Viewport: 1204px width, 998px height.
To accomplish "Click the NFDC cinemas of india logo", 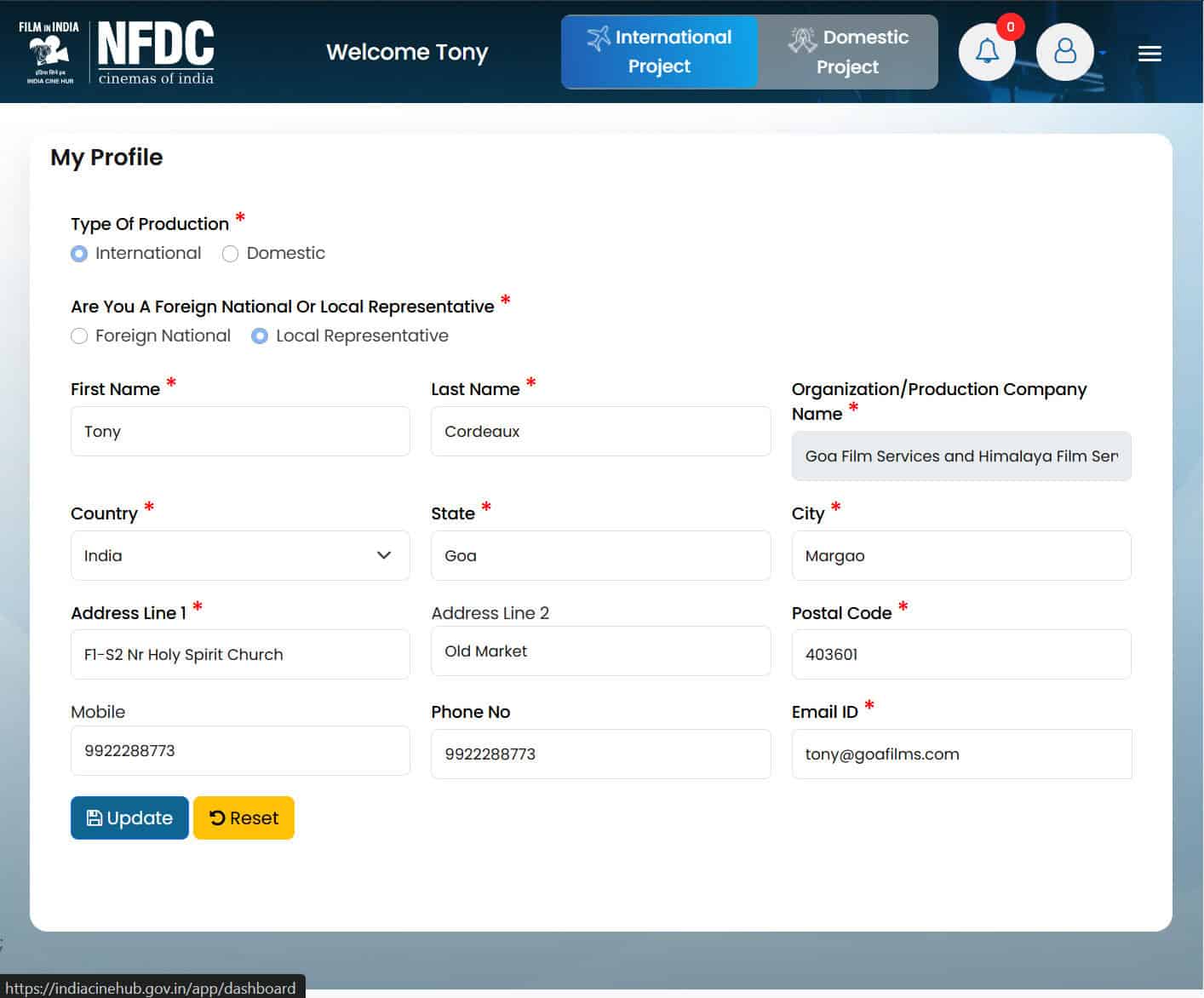I will pyautogui.click(x=156, y=53).
